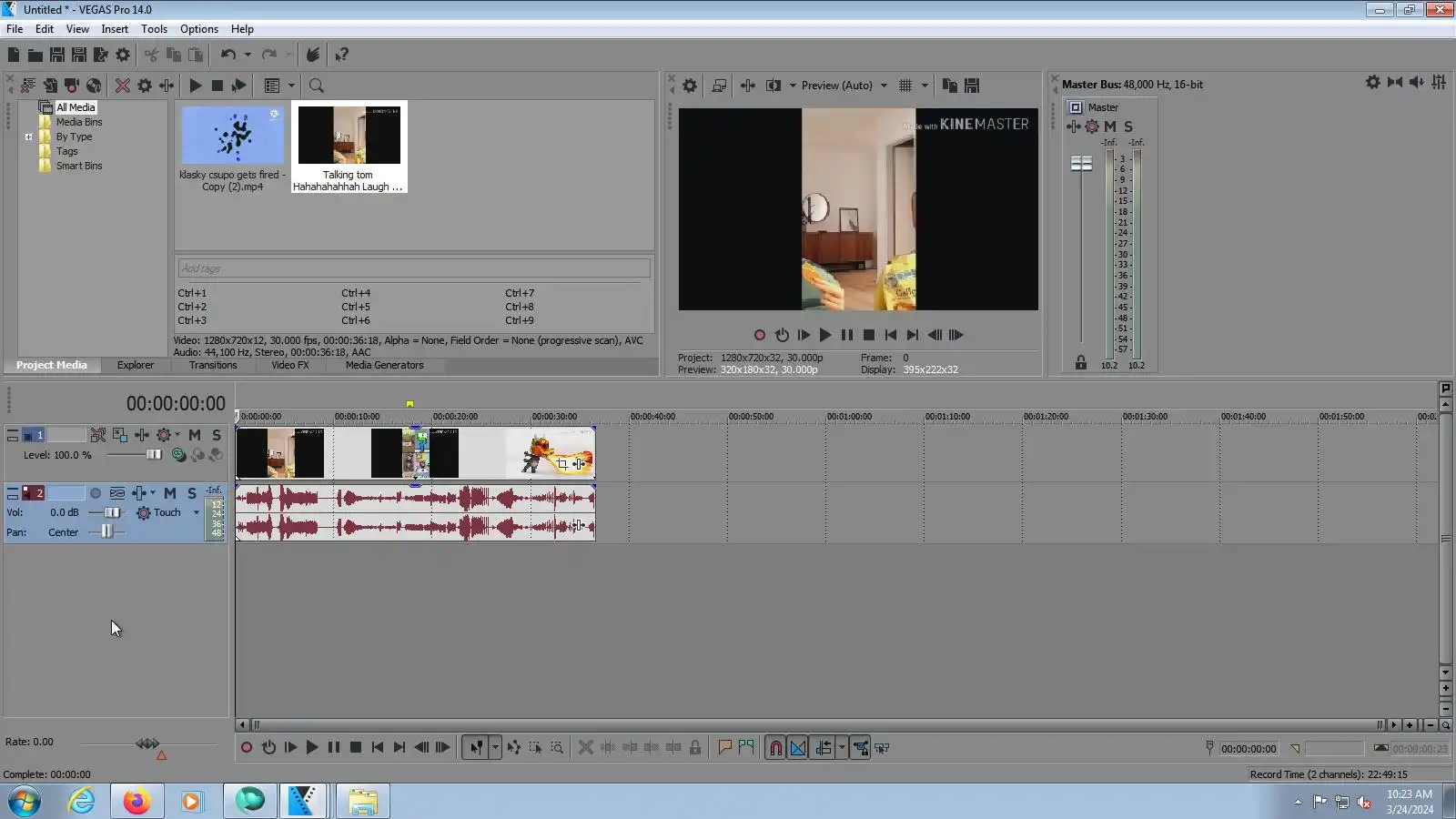Copy snapshot to clipboard in preview
Image resolution: width=1456 pixels, height=819 pixels.
click(x=949, y=86)
